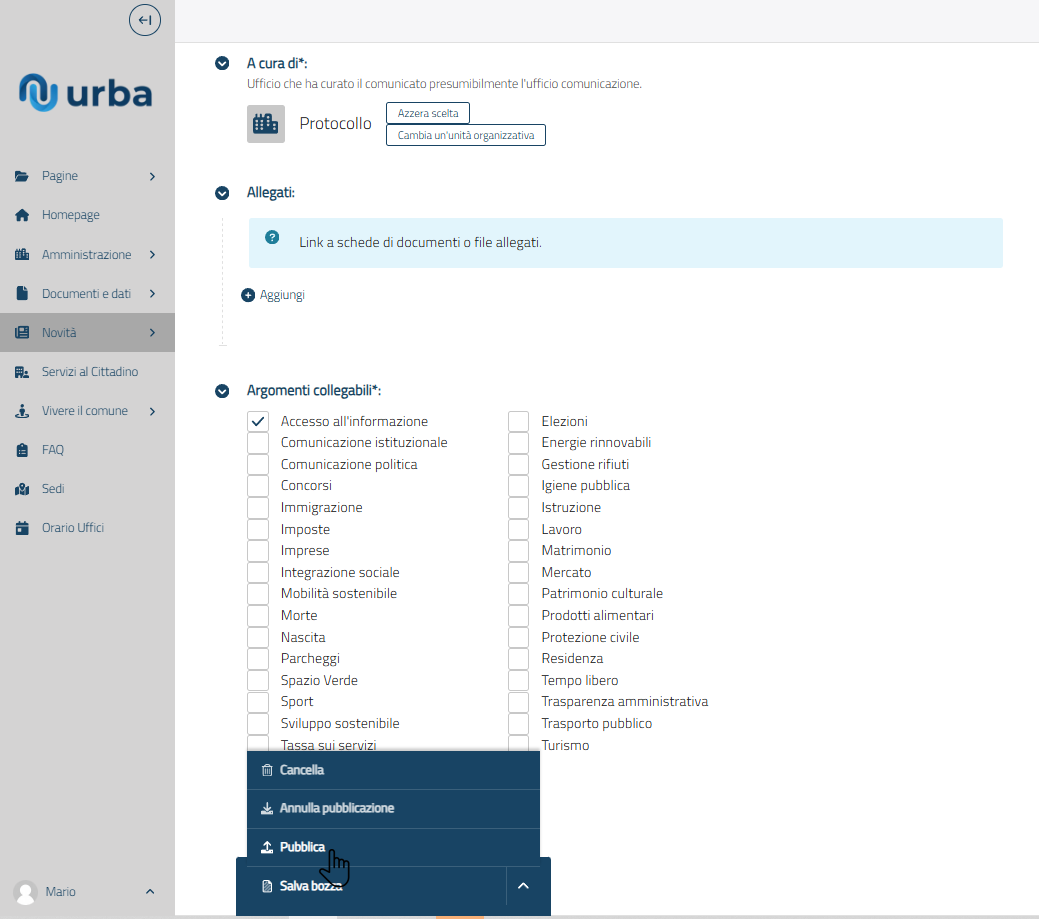Click Cambia un'unità organizzativa button
This screenshot has width=1039, height=919.
pyautogui.click(x=465, y=135)
